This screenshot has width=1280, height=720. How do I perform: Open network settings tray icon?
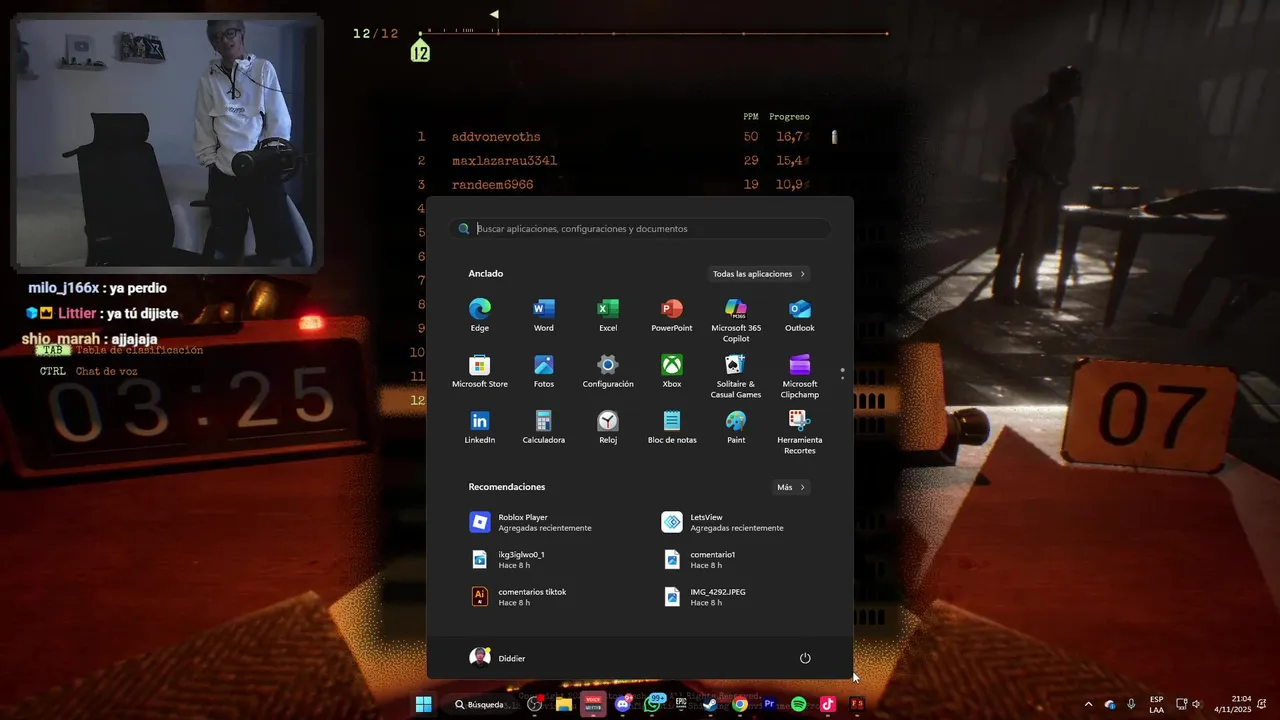click(1181, 704)
